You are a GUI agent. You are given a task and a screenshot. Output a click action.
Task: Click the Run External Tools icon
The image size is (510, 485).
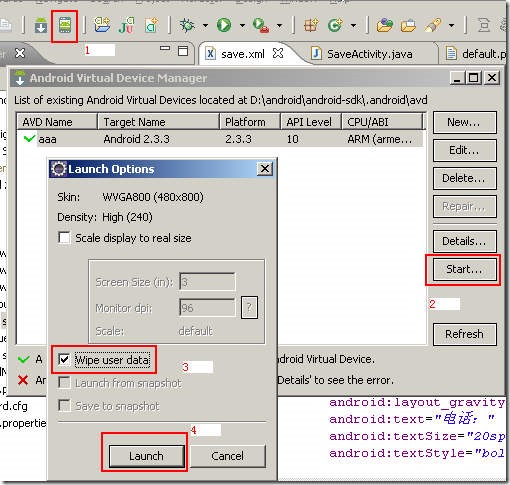coord(261,25)
